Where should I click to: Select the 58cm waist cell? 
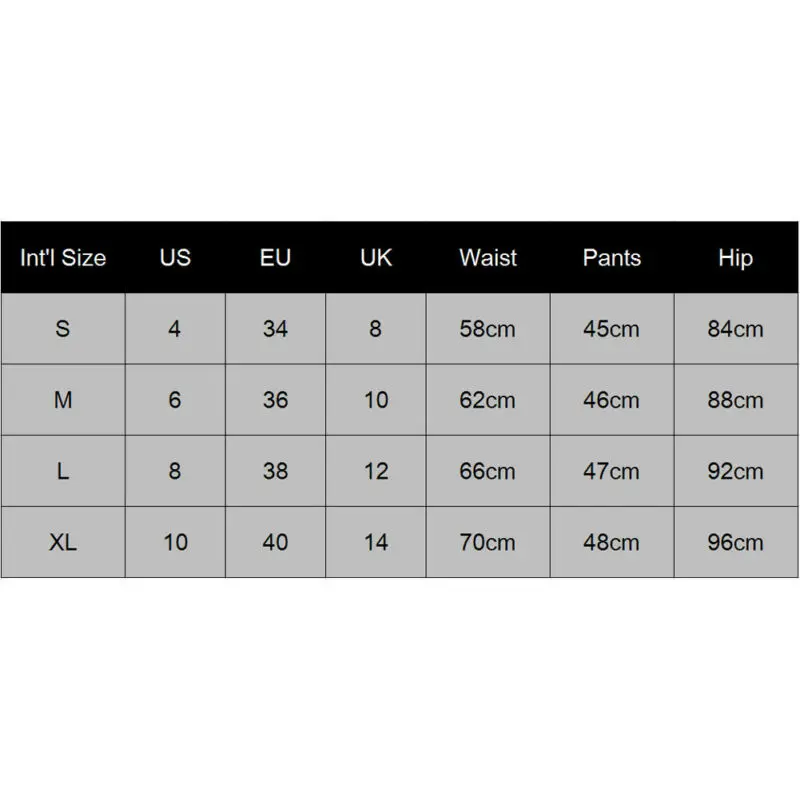(488, 329)
